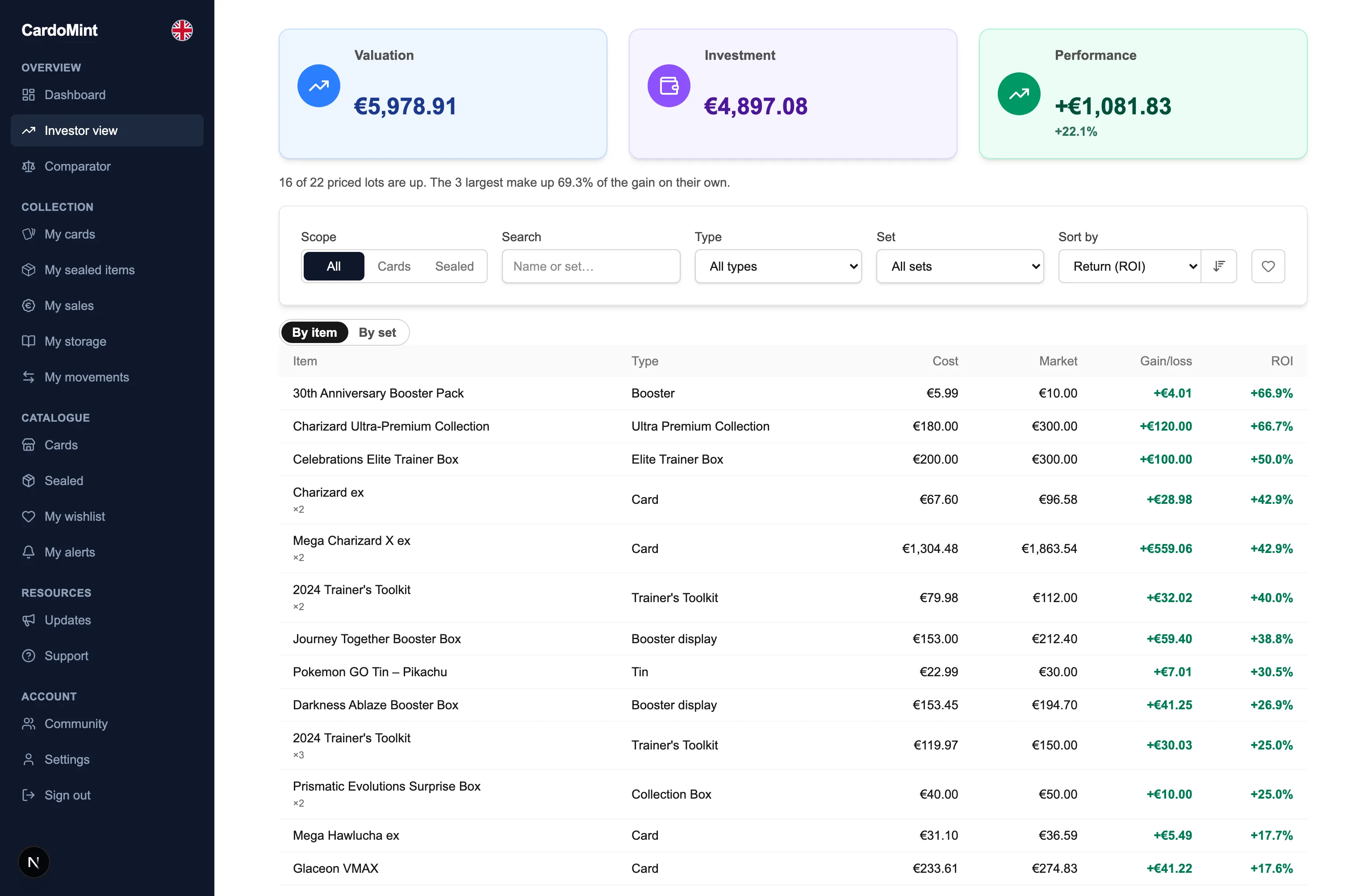Viewport: 1372px width, 896px height.
Task: Open Dashboard from sidebar
Action: (107, 95)
